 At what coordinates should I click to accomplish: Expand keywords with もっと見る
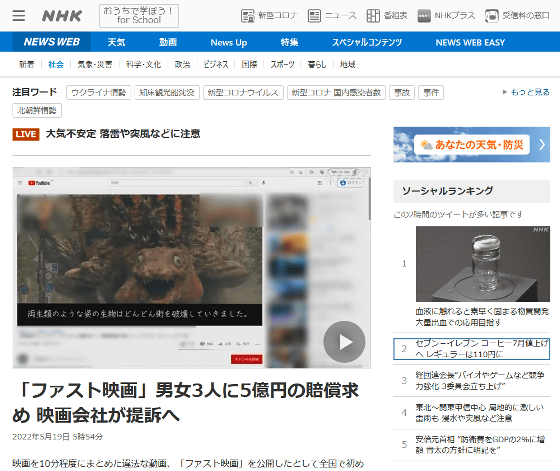(x=526, y=92)
